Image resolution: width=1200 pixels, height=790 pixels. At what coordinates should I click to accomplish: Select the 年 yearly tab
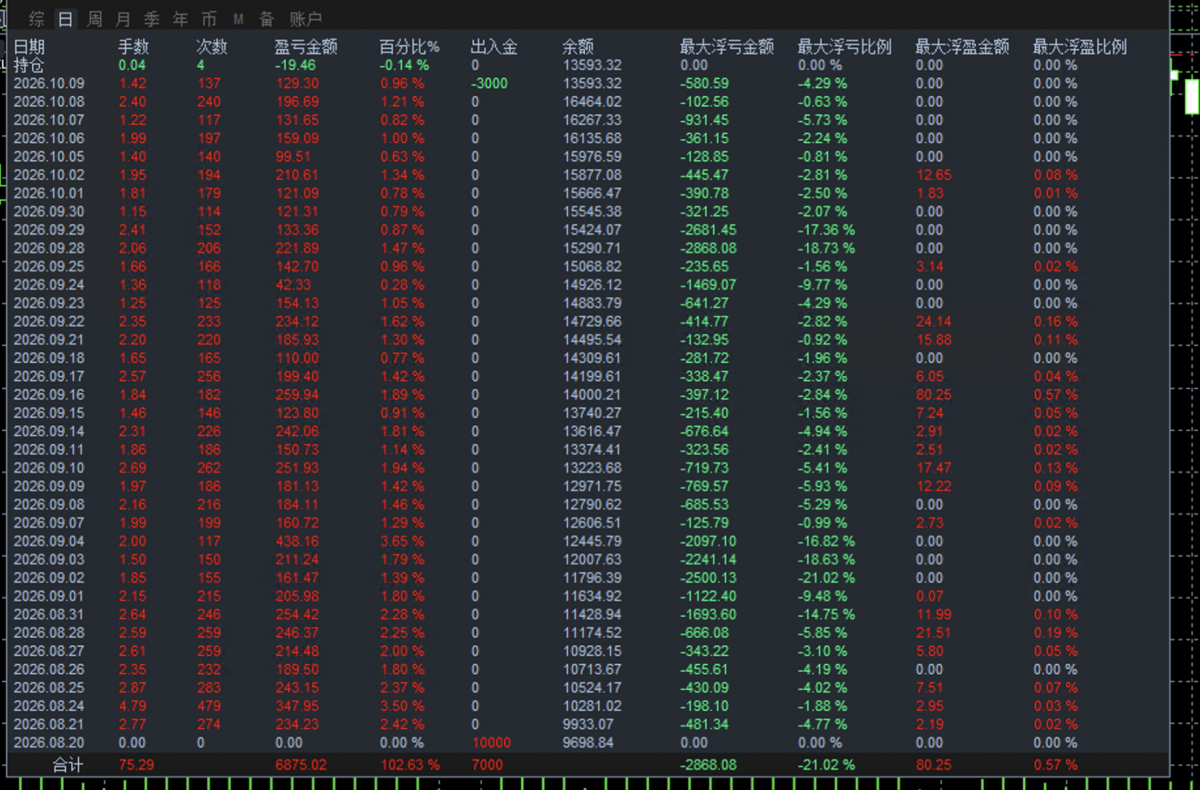pos(179,19)
